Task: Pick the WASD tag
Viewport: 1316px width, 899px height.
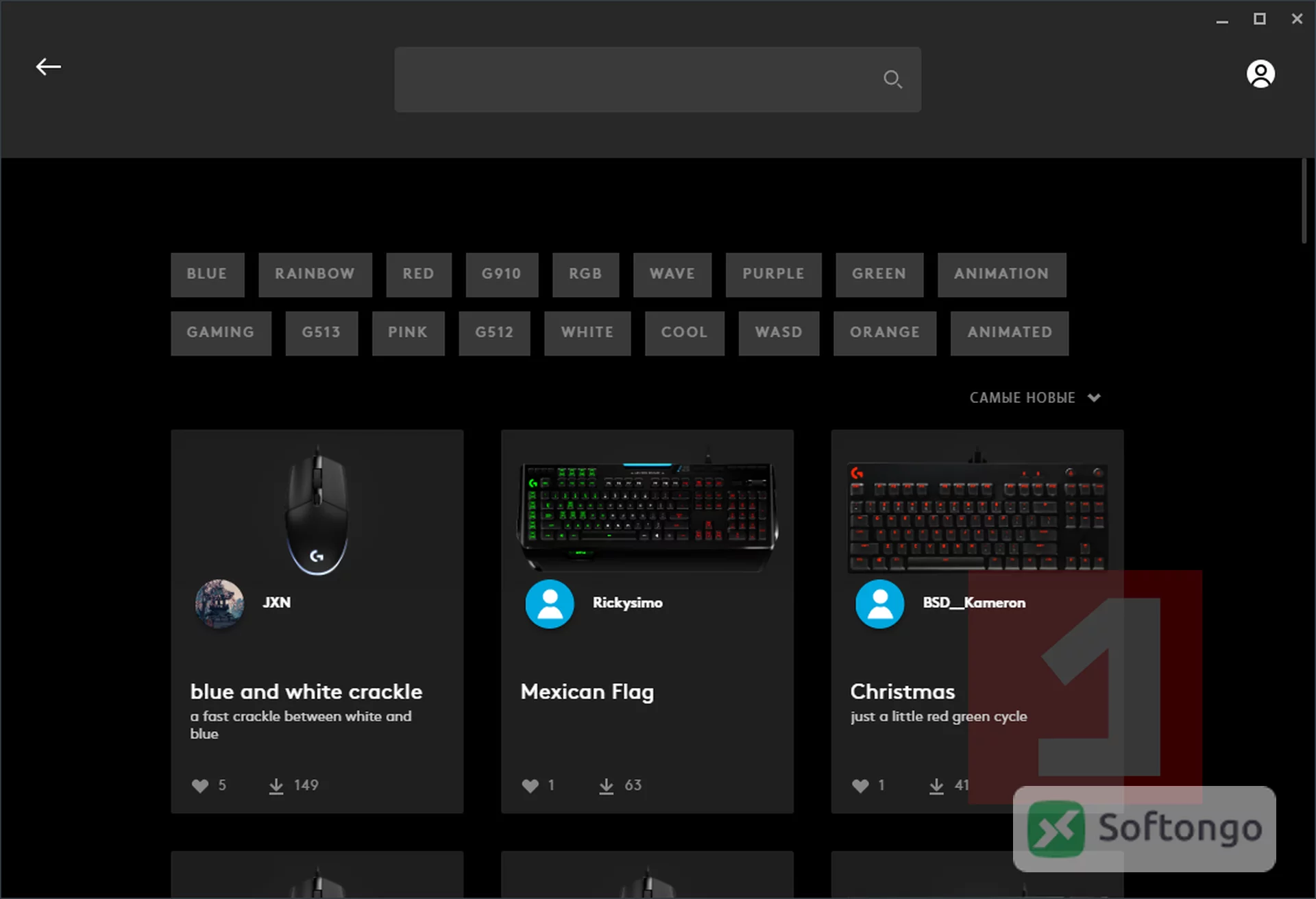Action: click(x=779, y=333)
